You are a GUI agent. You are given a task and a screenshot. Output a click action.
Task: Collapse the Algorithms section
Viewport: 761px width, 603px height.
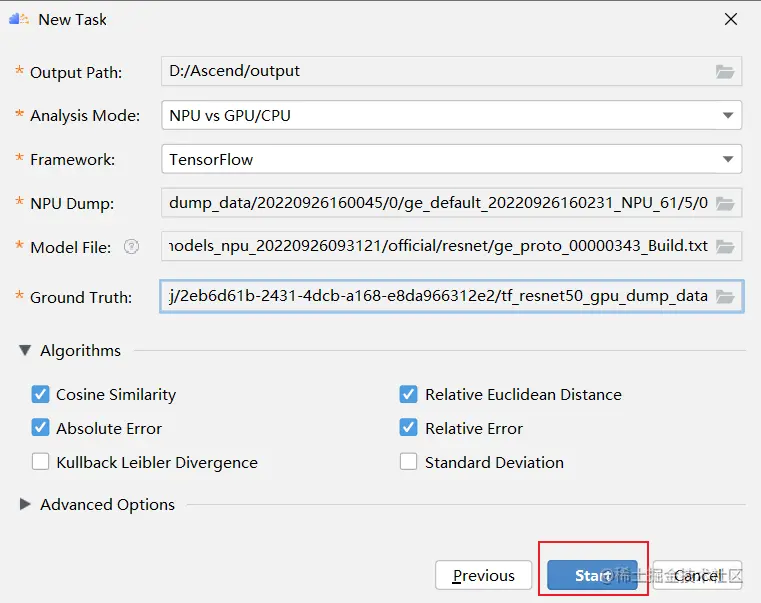pos(25,351)
